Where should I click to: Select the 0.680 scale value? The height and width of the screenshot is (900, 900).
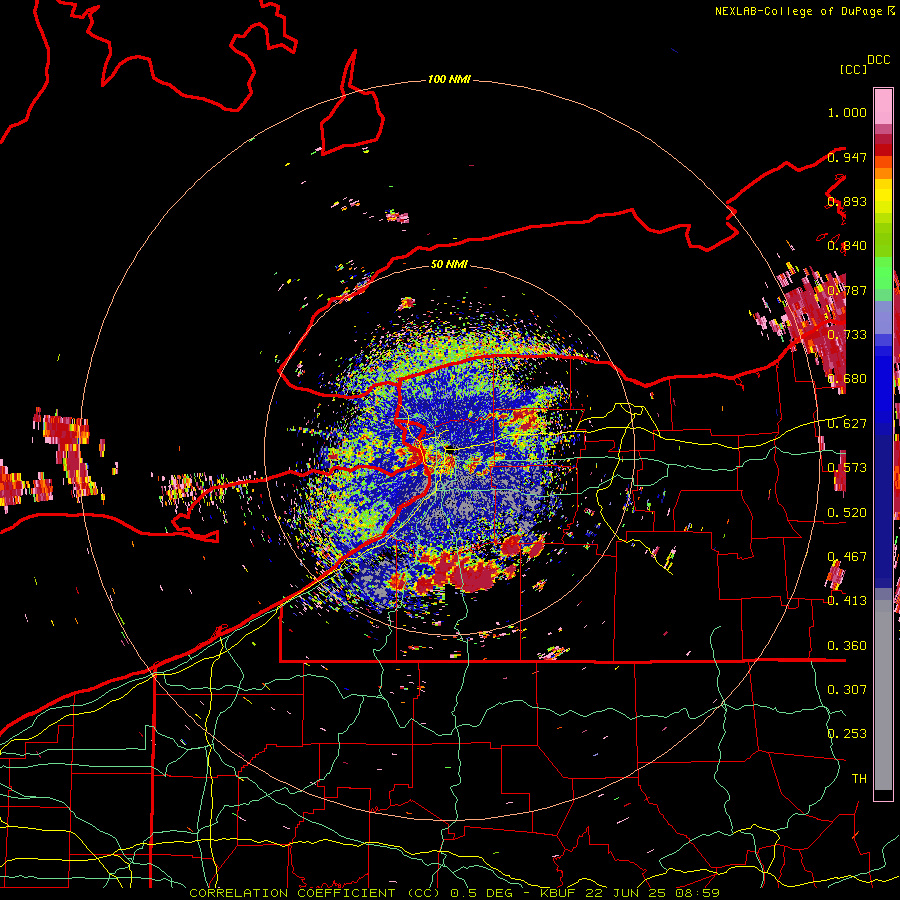pyautogui.click(x=847, y=379)
